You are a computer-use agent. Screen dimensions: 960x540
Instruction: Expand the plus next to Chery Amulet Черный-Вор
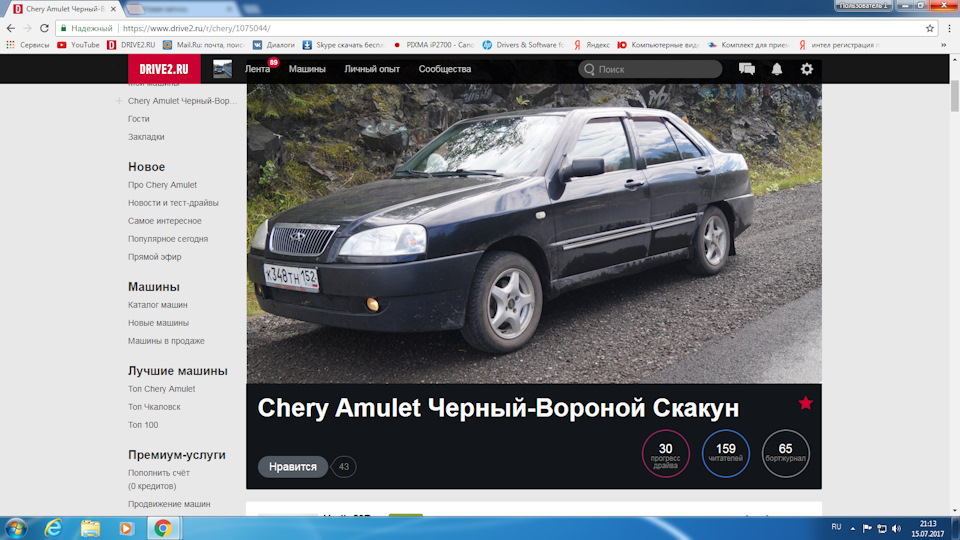(x=119, y=100)
